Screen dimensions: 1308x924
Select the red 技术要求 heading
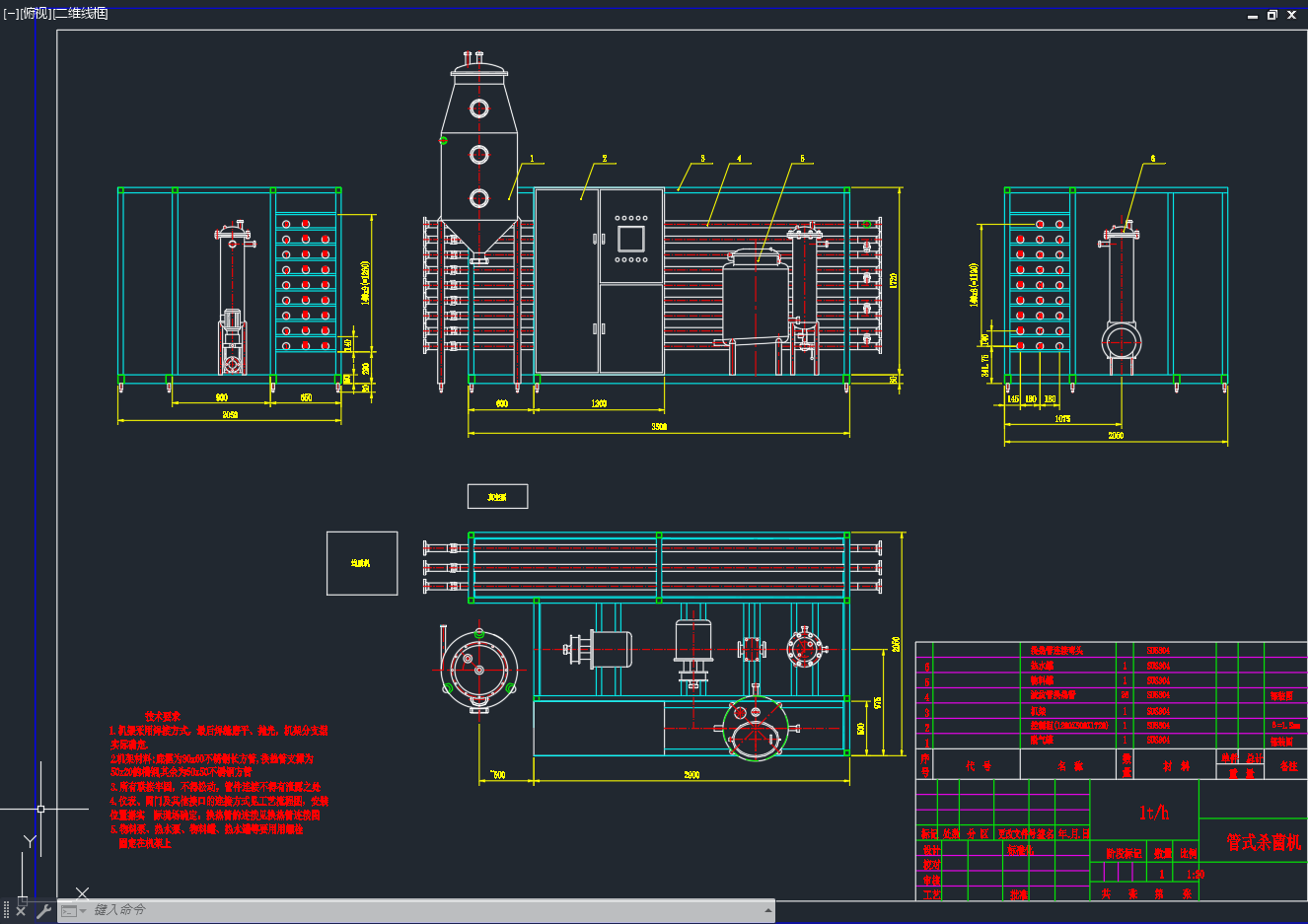point(163,717)
